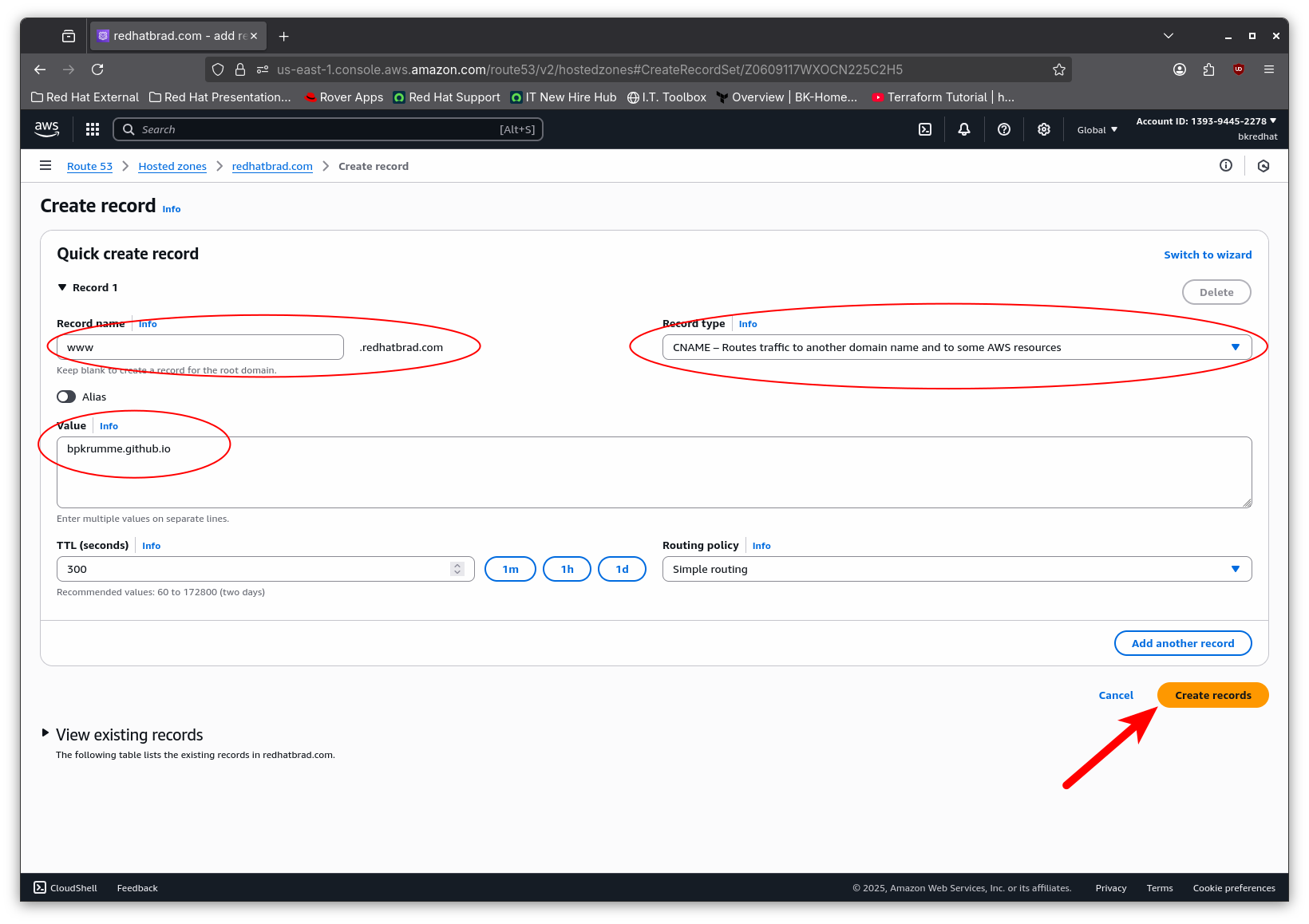
Task: Navigate to Route 53 breadcrumb
Action: (89, 166)
